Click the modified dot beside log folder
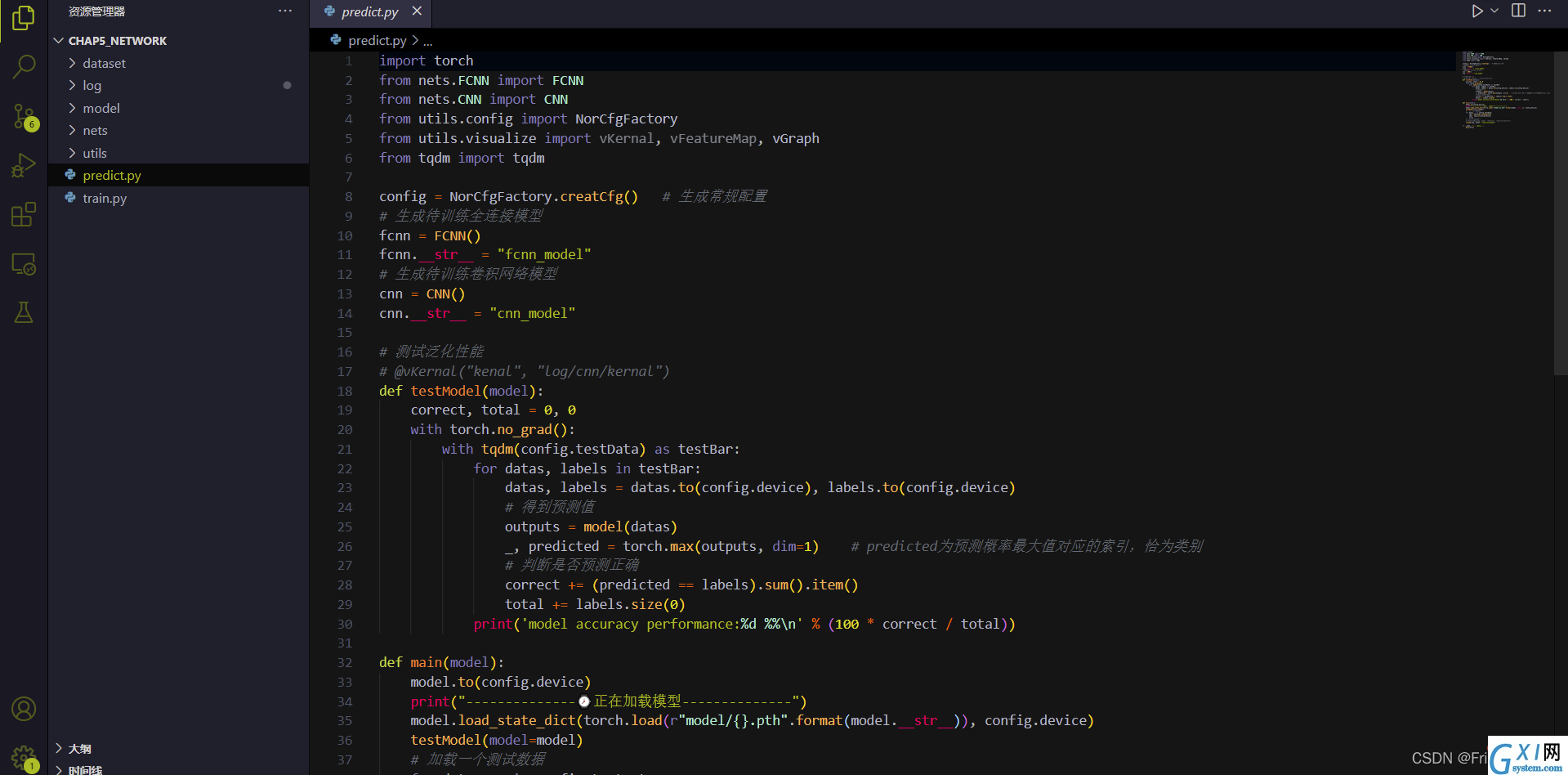Screen dimensions: 1568x775 [287, 85]
